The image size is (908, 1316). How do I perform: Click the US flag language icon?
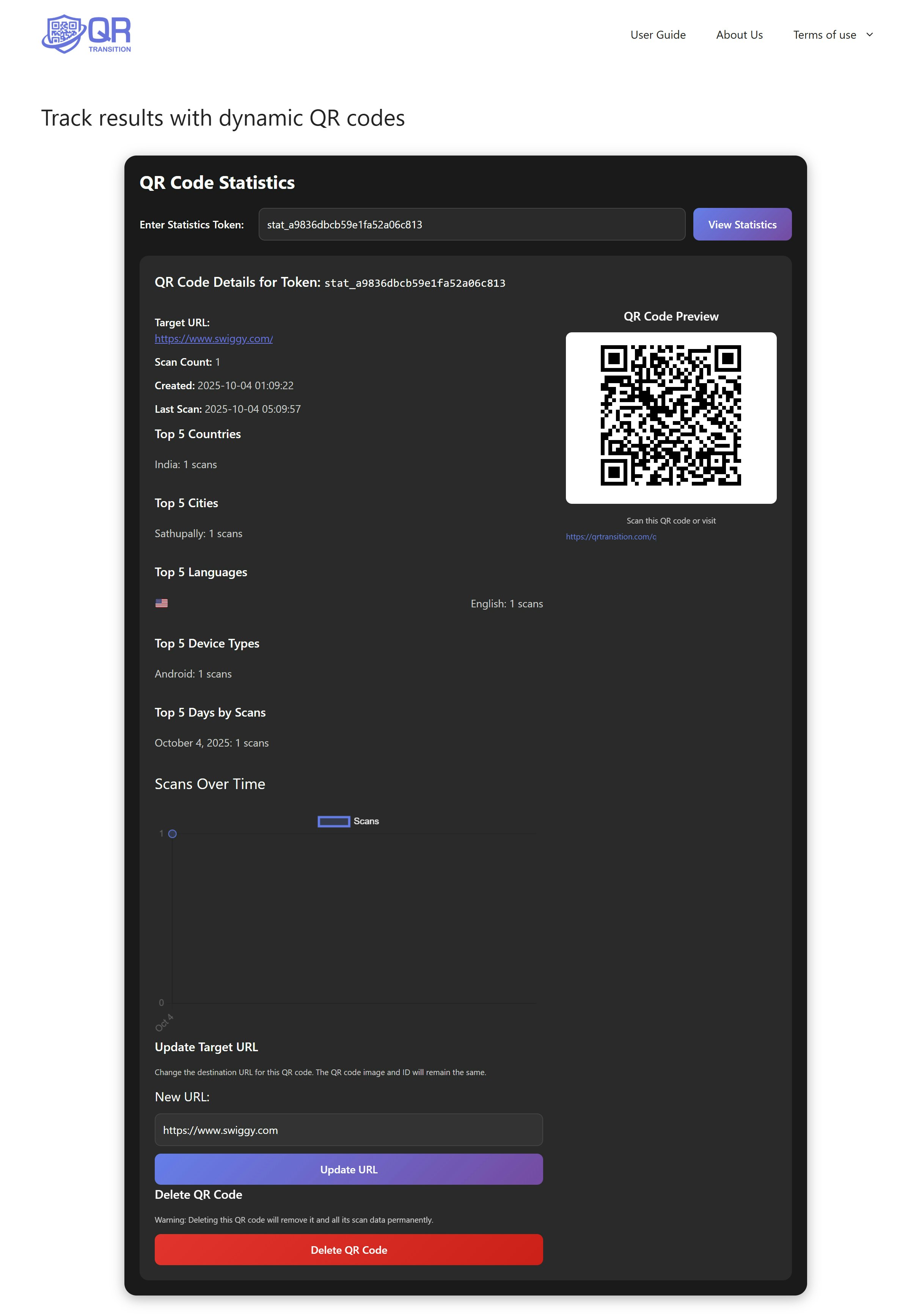pyautogui.click(x=162, y=603)
